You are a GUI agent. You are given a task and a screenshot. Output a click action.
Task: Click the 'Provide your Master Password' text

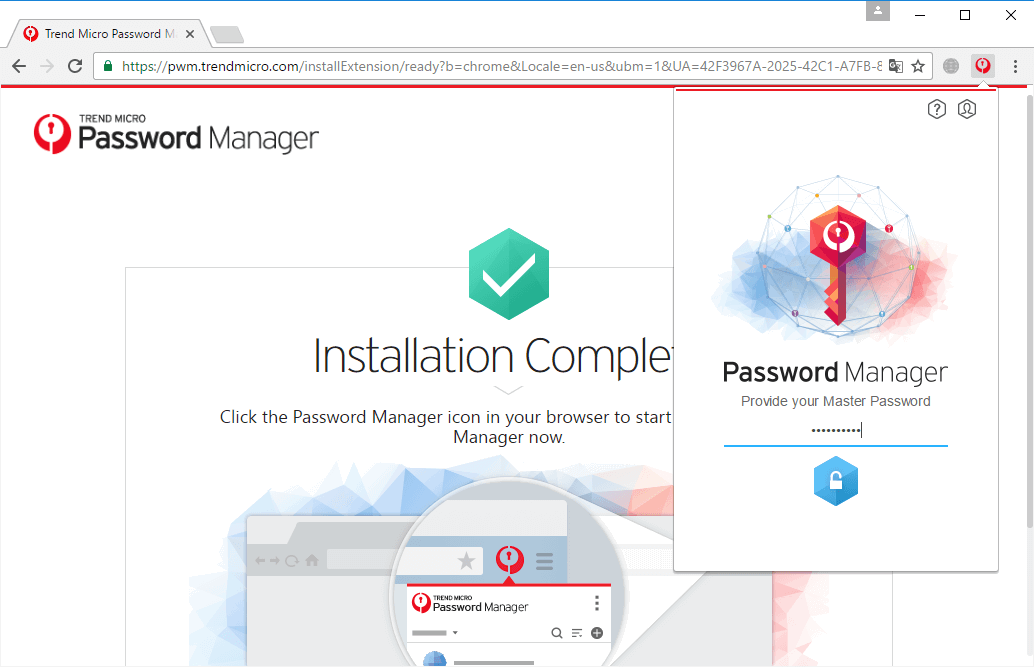[836, 401]
